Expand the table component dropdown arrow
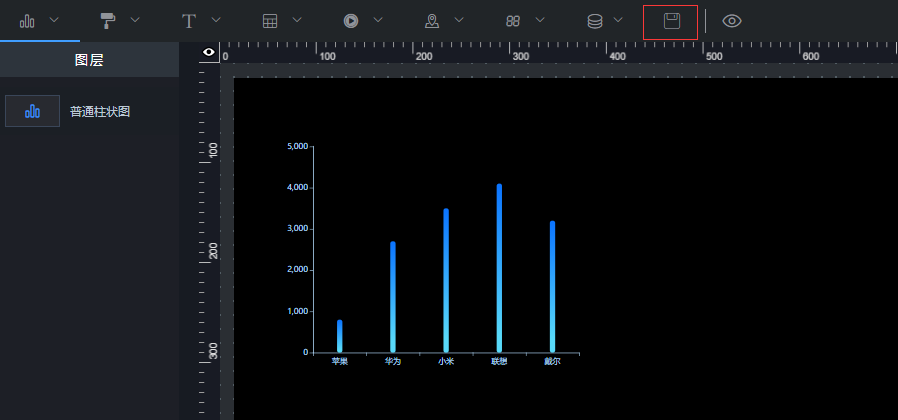The image size is (898, 420). point(297,19)
